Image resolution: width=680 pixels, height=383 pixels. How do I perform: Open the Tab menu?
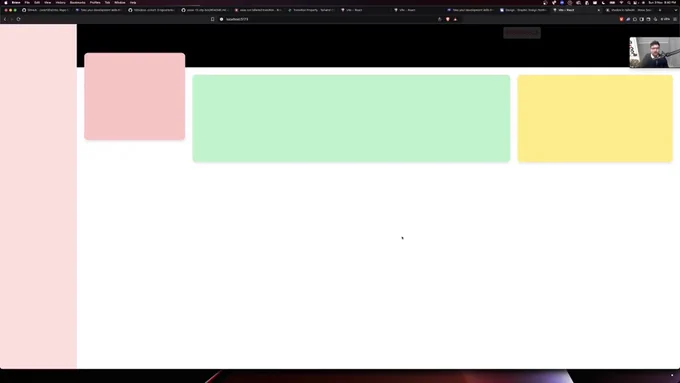(107, 3)
